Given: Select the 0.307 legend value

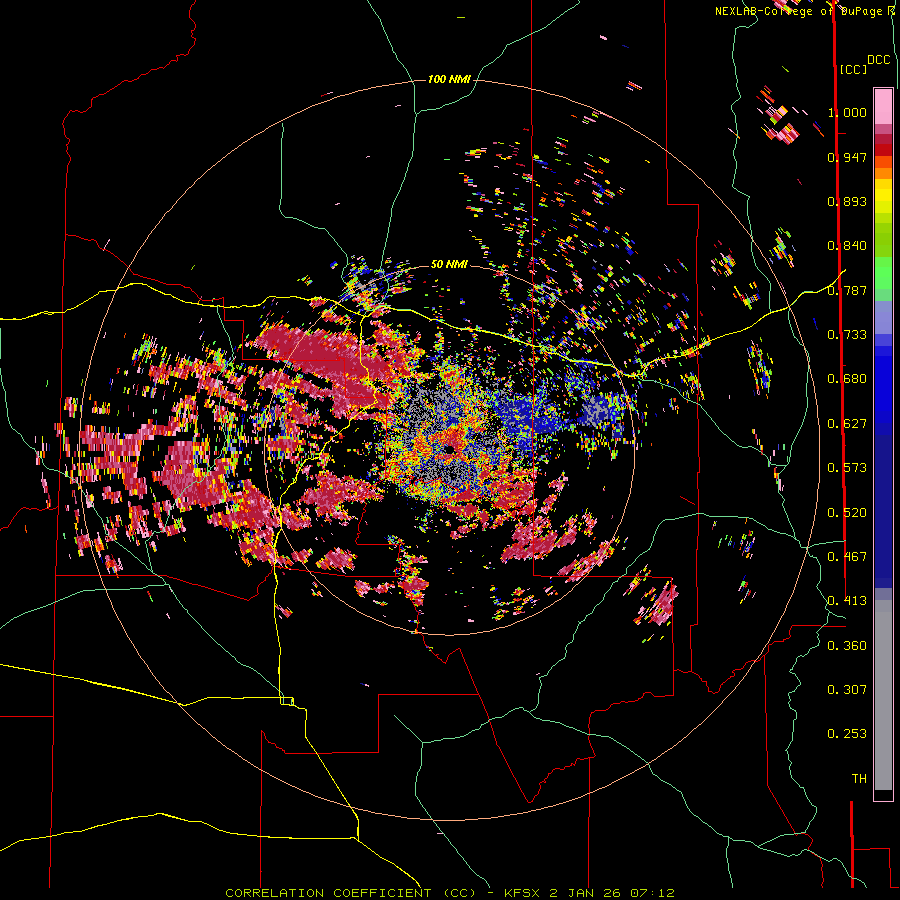Looking at the screenshot, I should 847,690.
